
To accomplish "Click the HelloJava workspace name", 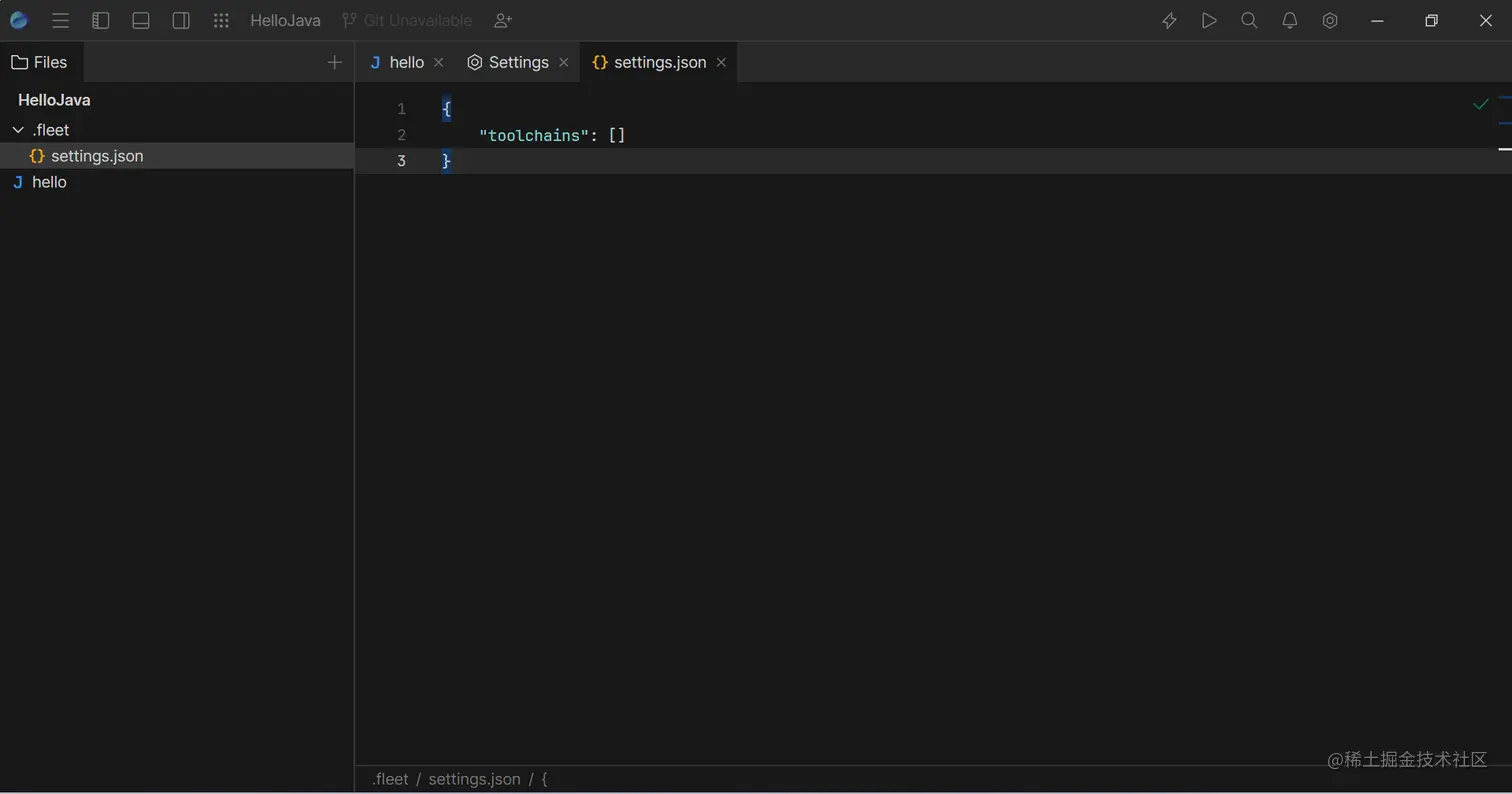I will coord(285,20).
